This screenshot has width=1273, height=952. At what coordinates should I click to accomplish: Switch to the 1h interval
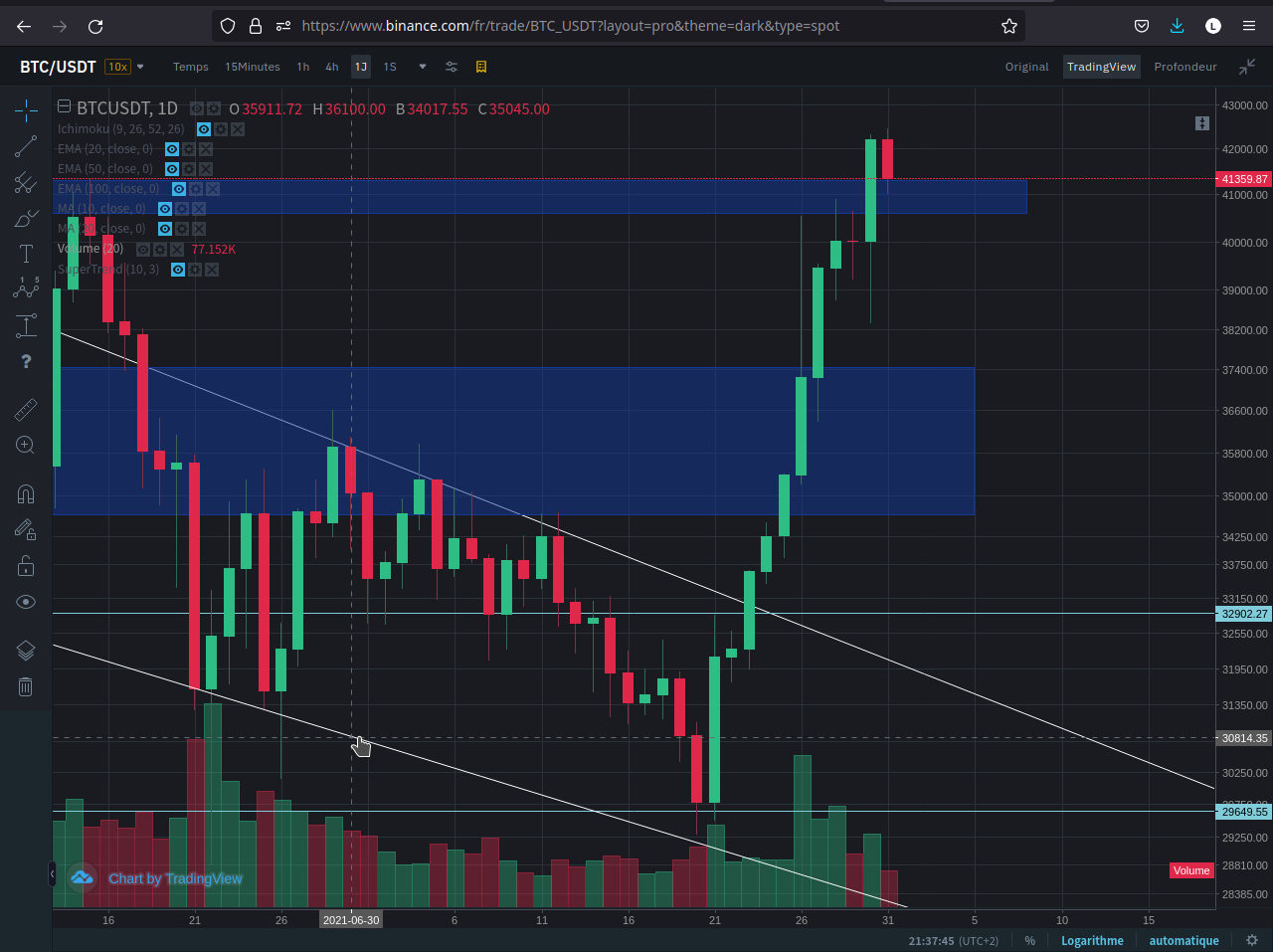303,67
